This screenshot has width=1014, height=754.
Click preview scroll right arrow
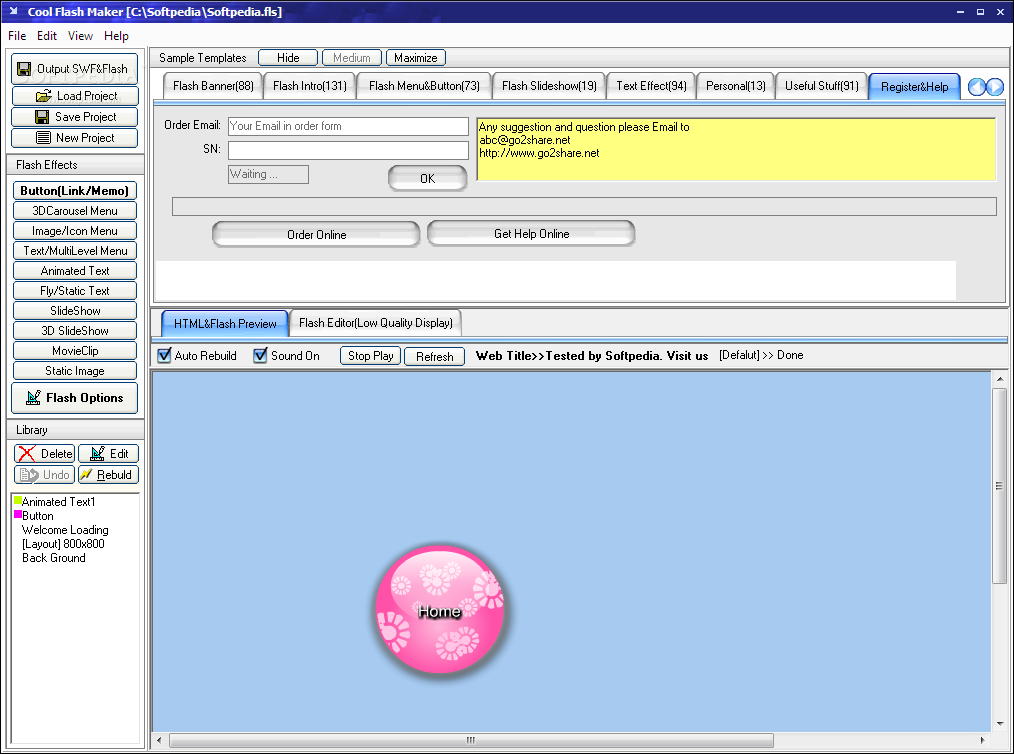(x=982, y=740)
